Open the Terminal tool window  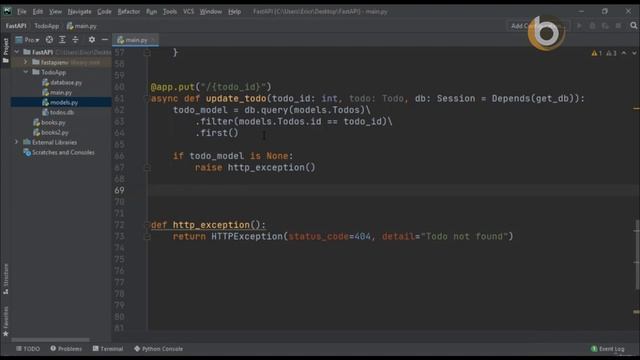tap(108, 349)
